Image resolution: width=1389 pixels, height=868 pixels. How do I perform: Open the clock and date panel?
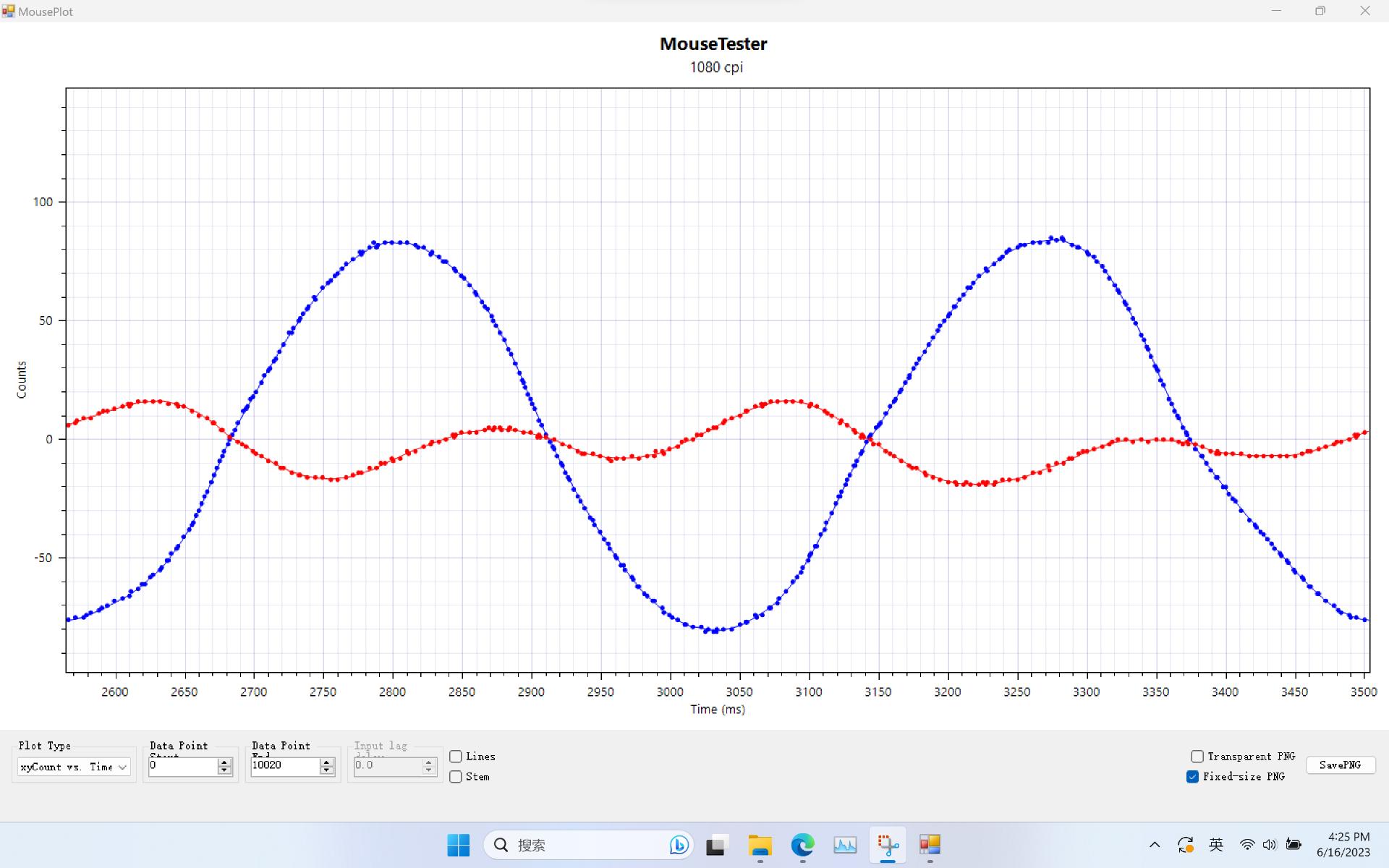(1343, 845)
